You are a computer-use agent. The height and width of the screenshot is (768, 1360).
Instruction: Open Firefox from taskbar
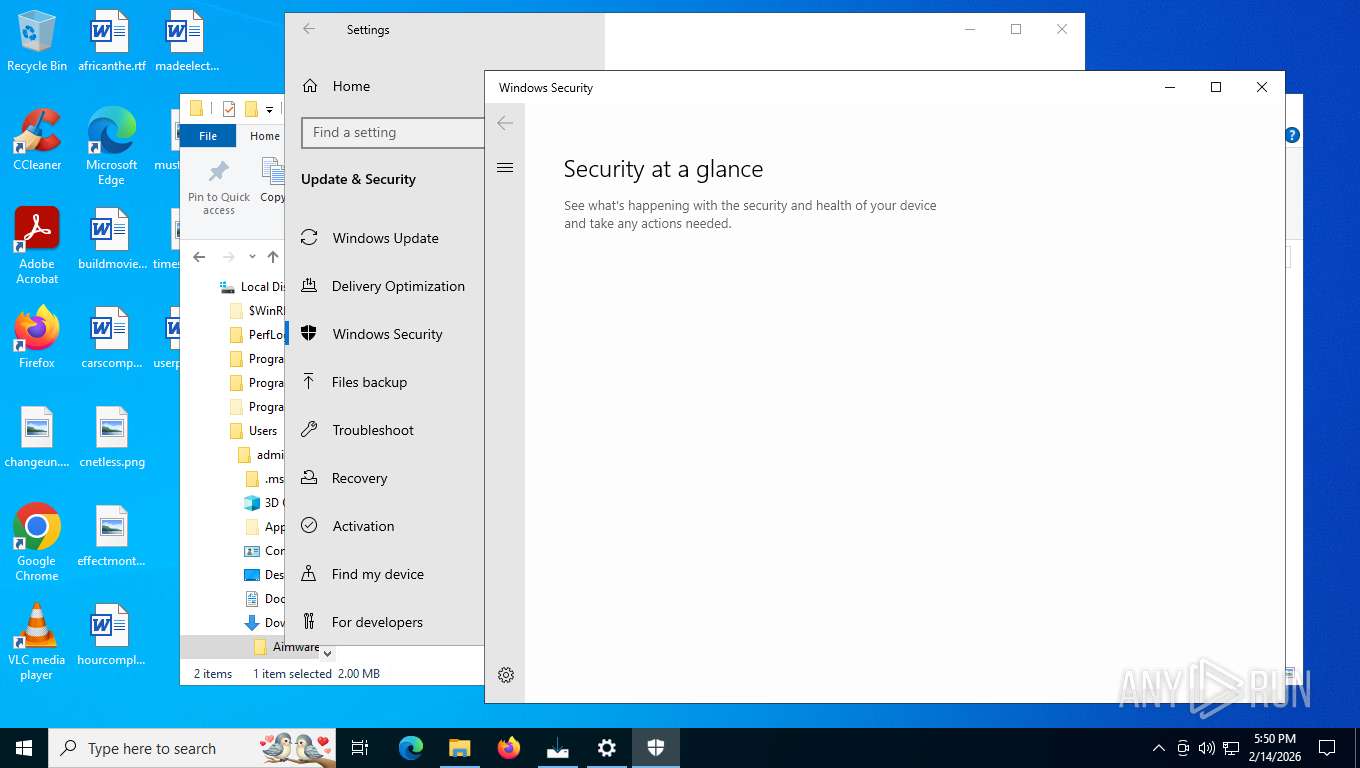pos(509,748)
